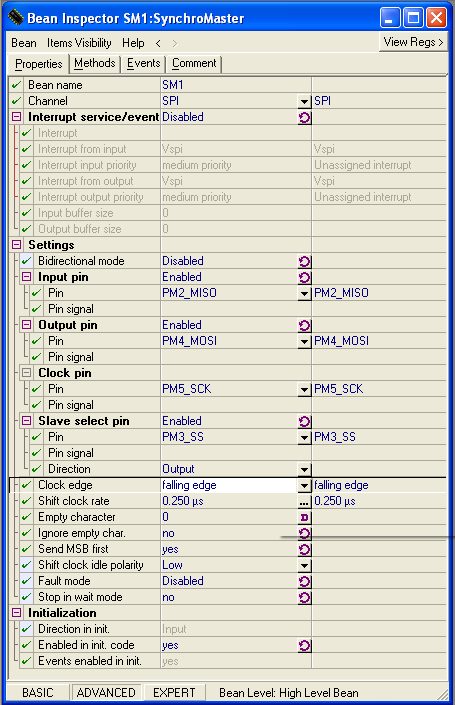The width and height of the screenshot is (455, 705).
Task: Switch to the Comment tab
Action: (x=194, y=63)
